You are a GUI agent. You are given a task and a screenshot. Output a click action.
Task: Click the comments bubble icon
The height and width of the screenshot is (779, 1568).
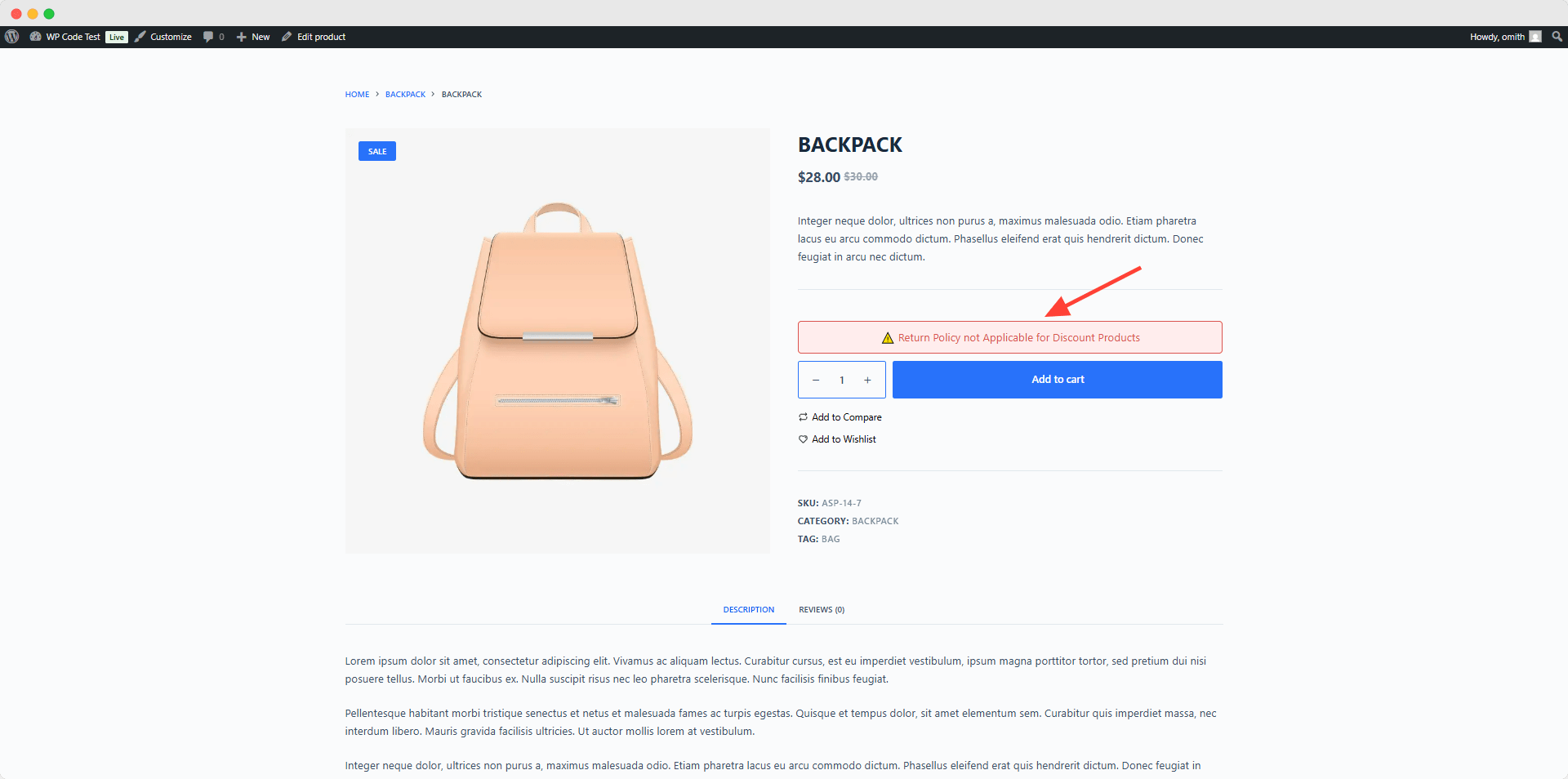tap(209, 37)
